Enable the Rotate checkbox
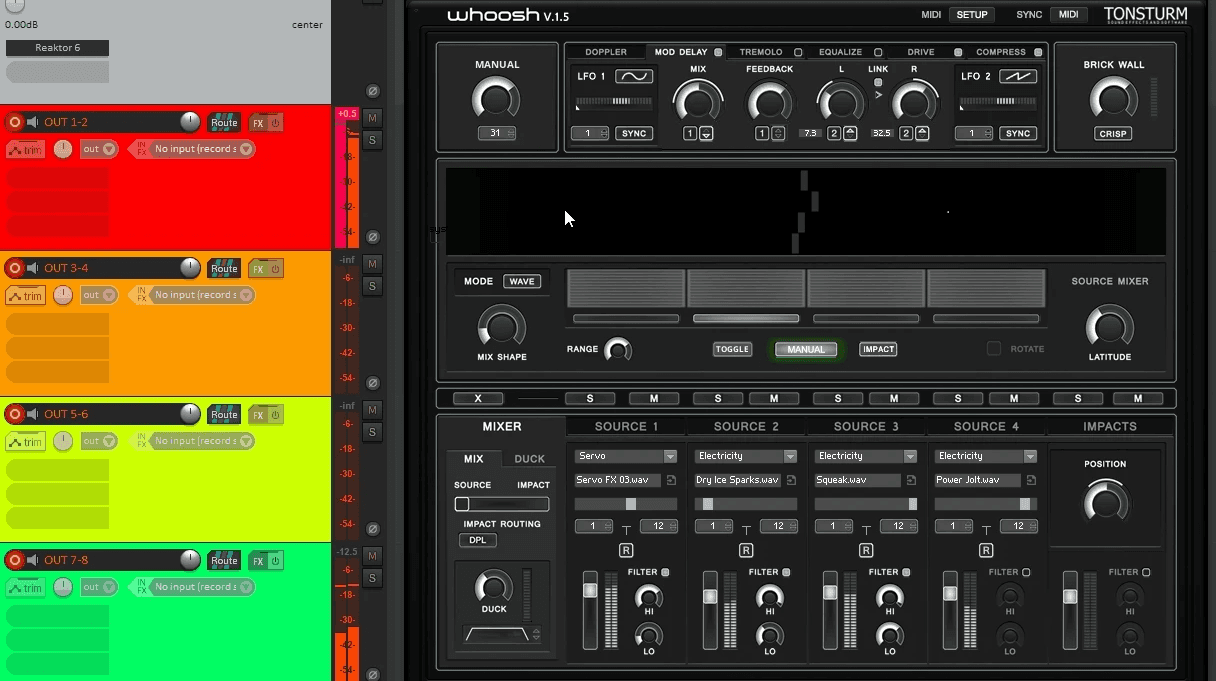The image size is (1216, 681). pos(994,349)
